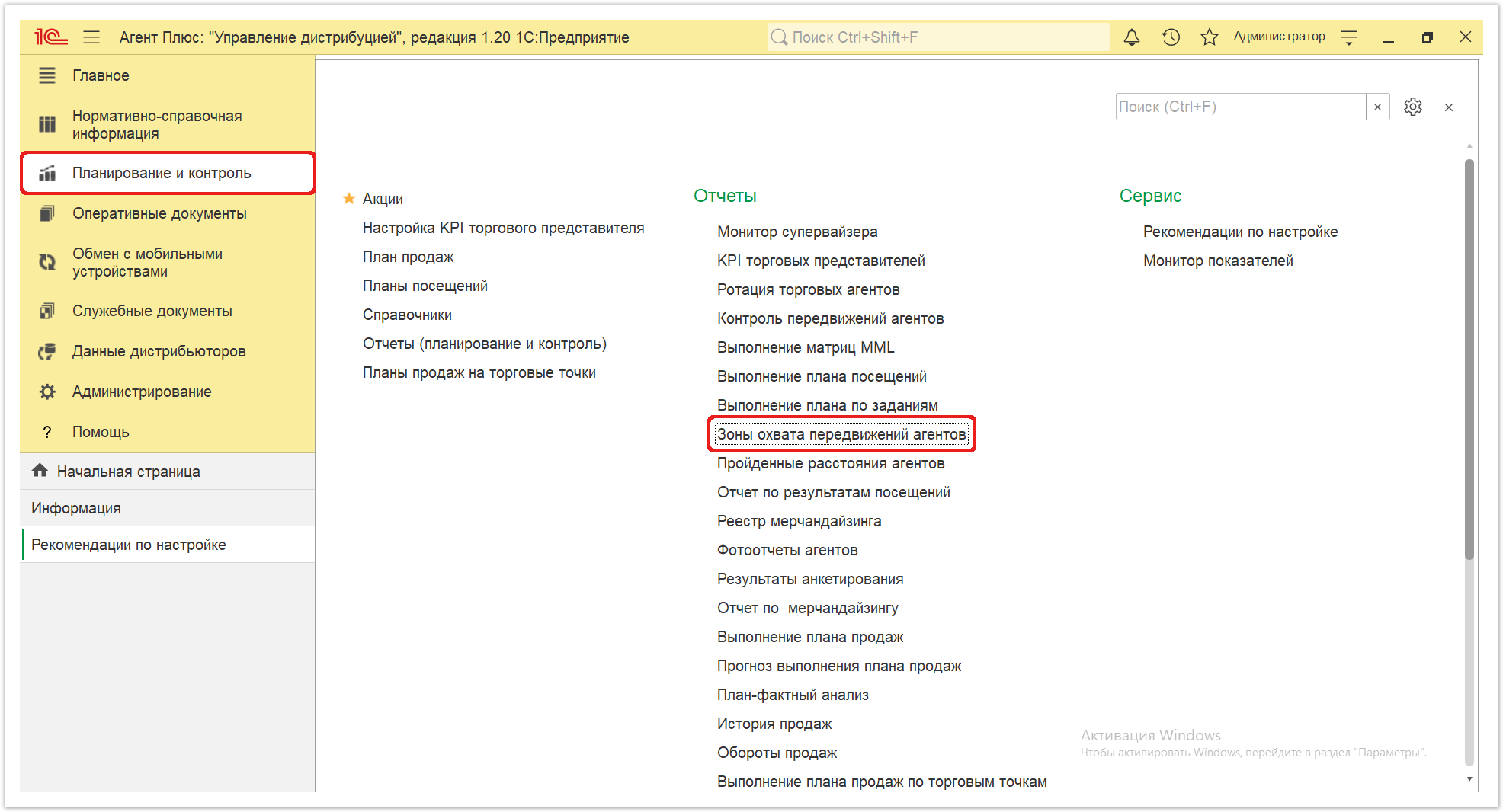This screenshot has width=1503, height=812.
Task: Click the home icon of Начальная страница
Action: point(40,471)
